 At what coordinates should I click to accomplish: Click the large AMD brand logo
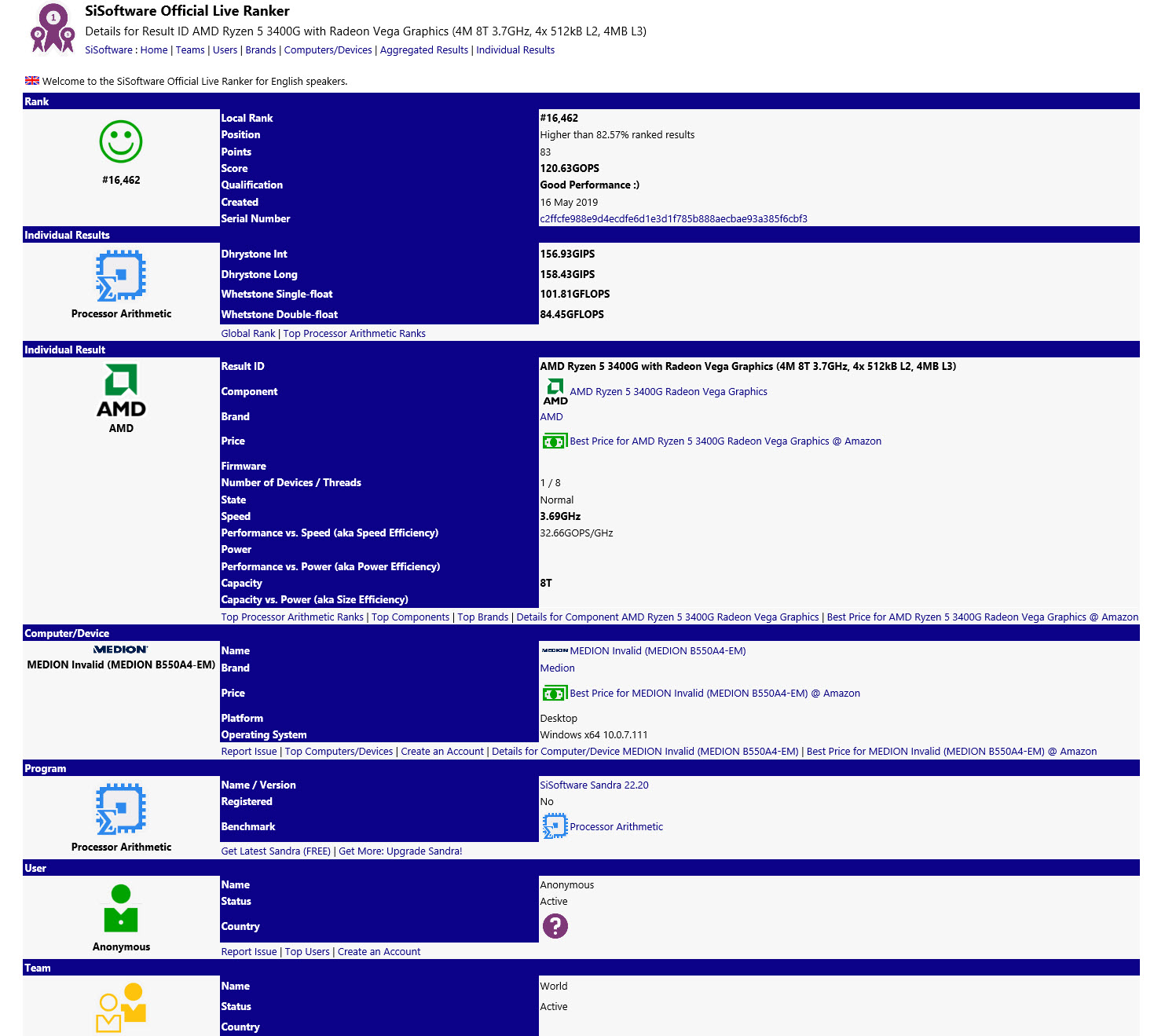(x=121, y=390)
